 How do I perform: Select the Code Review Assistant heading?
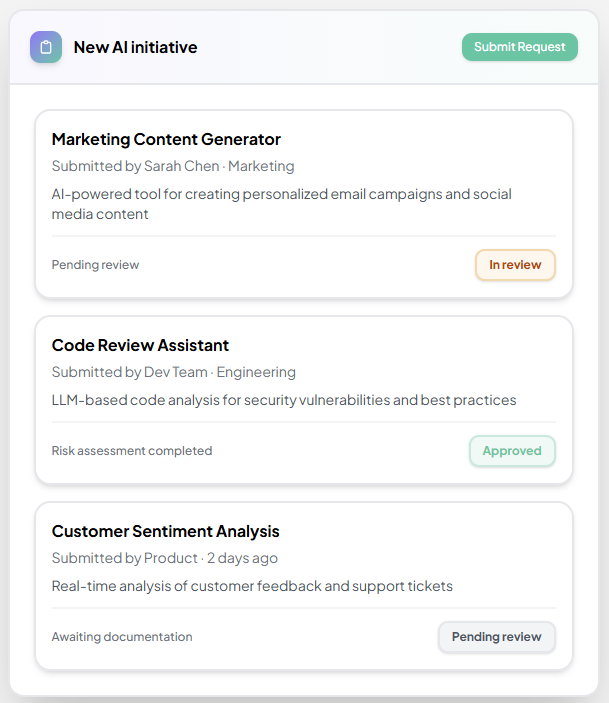point(140,345)
